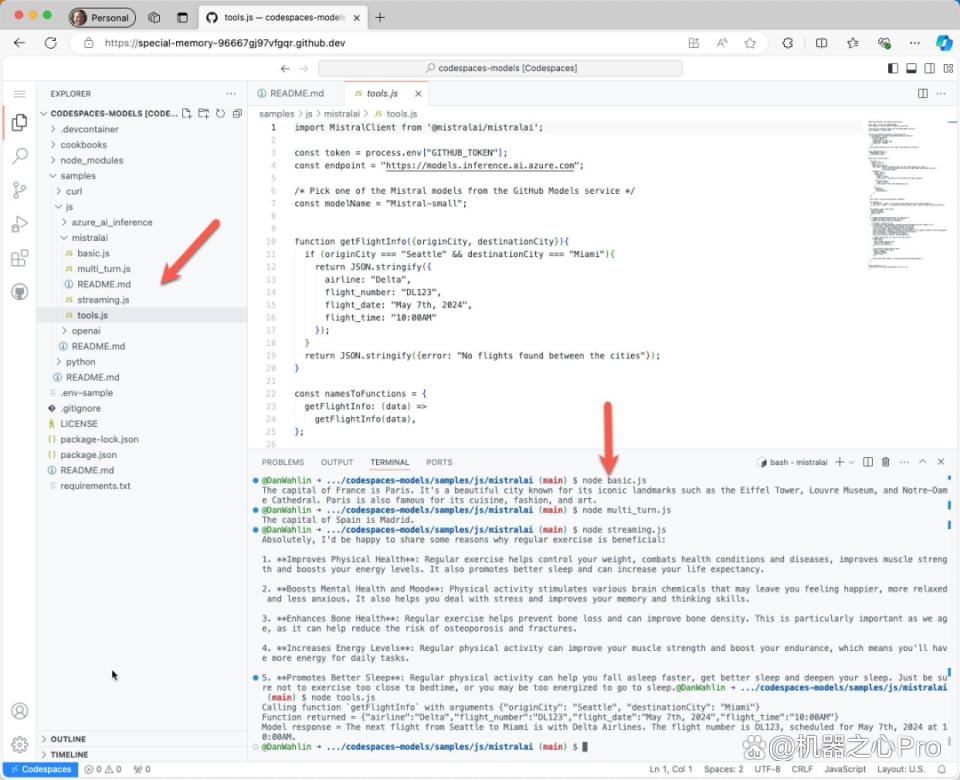Click the Codespaces status bar button
This screenshot has height=780, width=960.
click(40, 769)
